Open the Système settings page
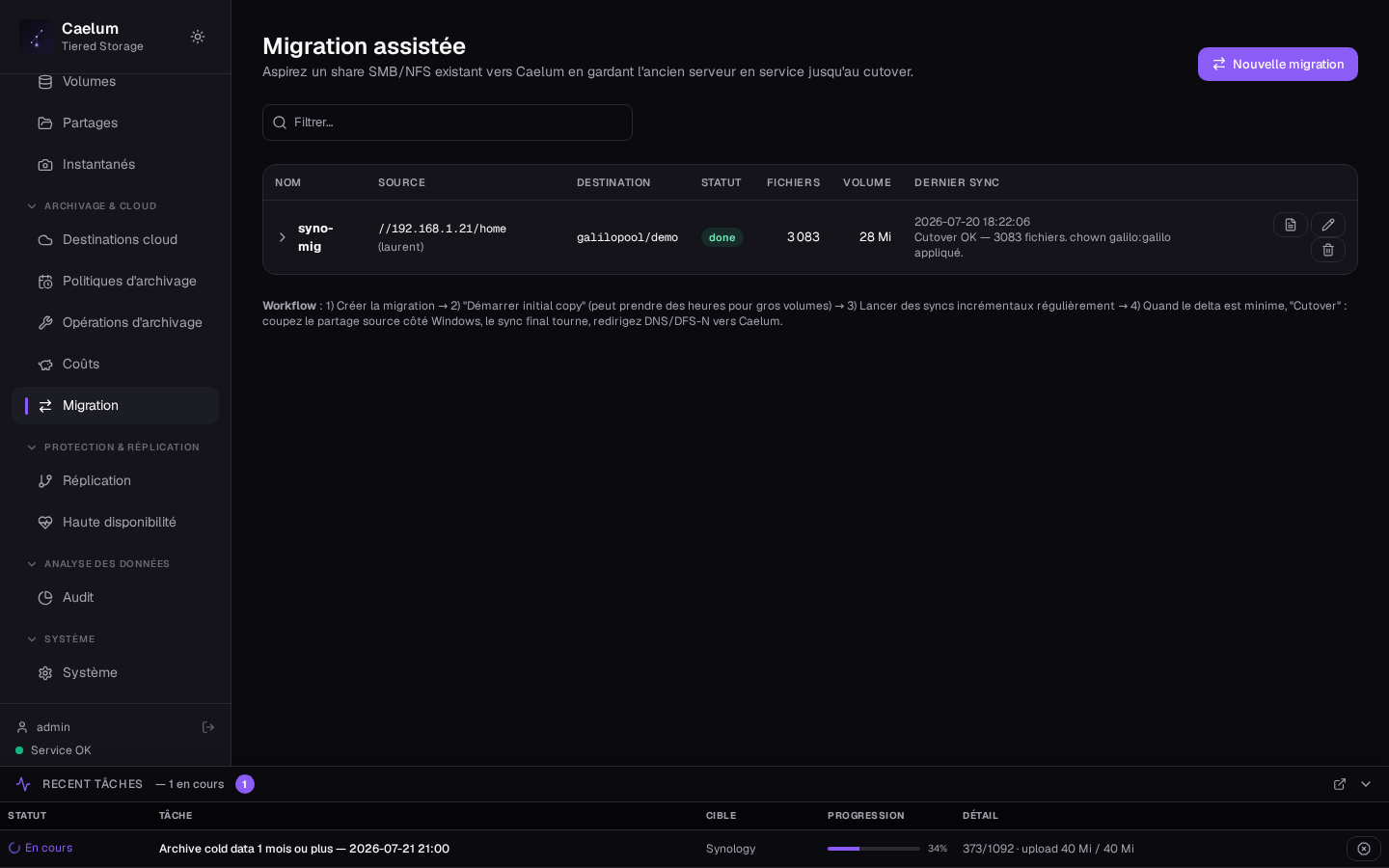The width and height of the screenshot is (1389, 868). pos(115,672)
